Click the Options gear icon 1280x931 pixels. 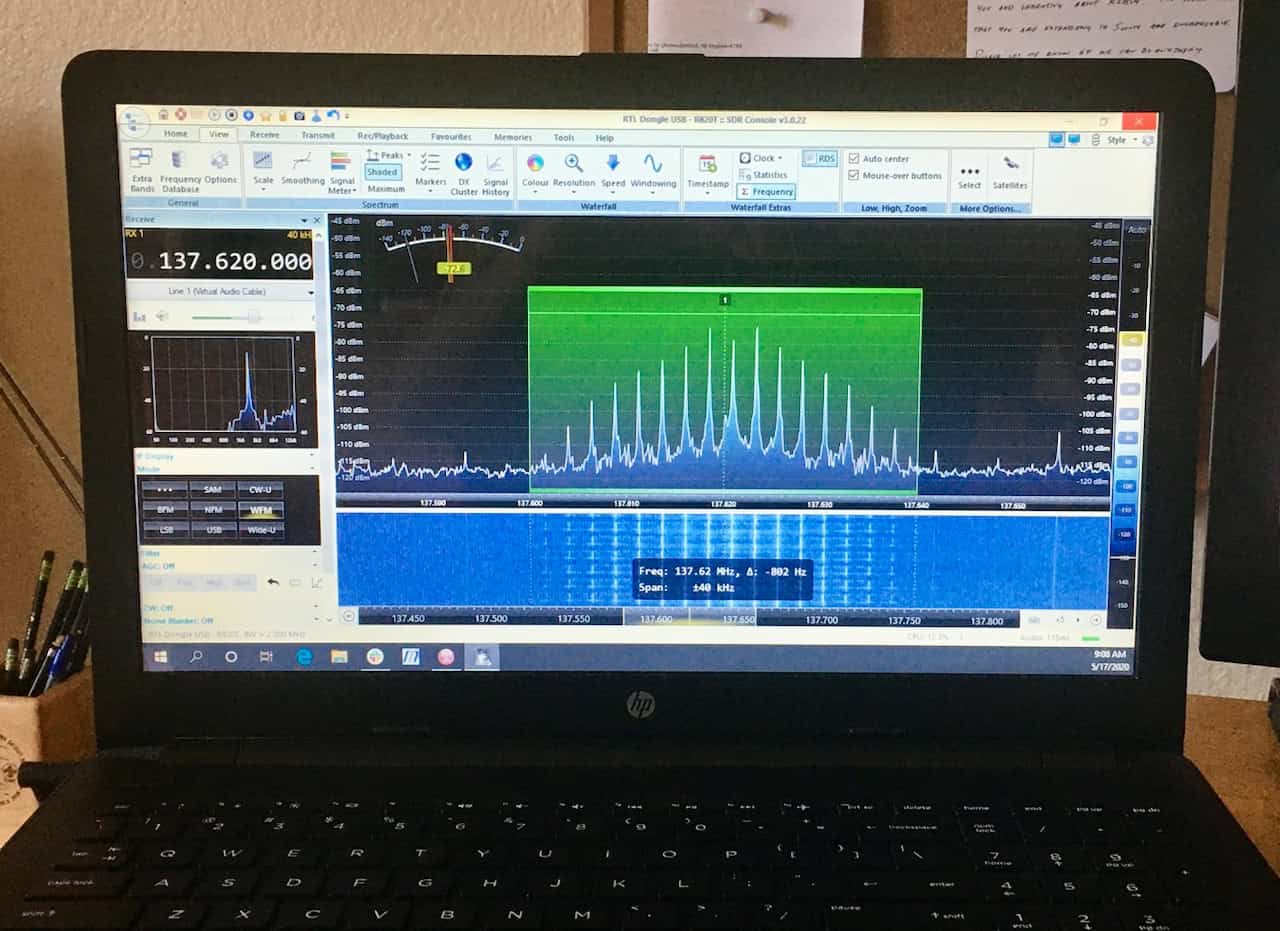point(220,168)
